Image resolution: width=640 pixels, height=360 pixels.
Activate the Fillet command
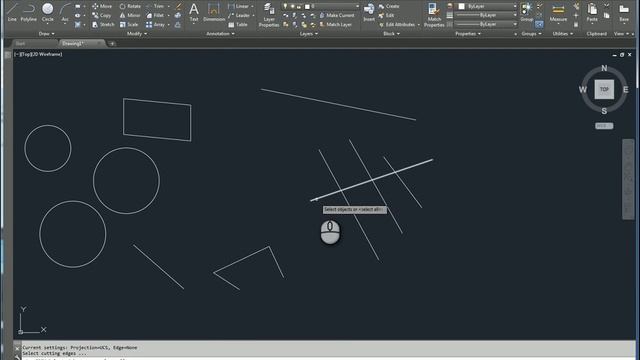[x=155, y=15]
